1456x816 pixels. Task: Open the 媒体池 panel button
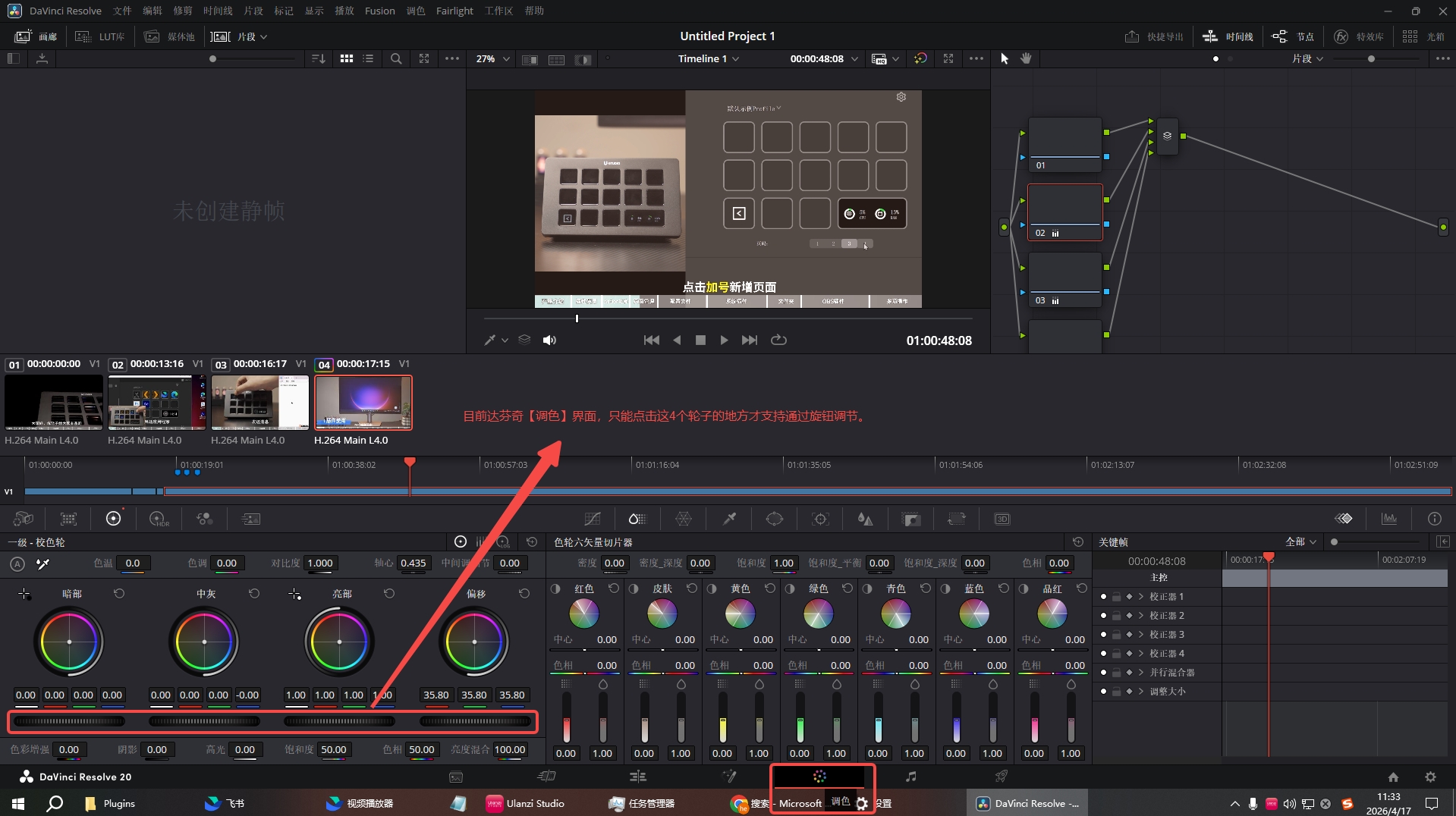(x=169, y=36)
